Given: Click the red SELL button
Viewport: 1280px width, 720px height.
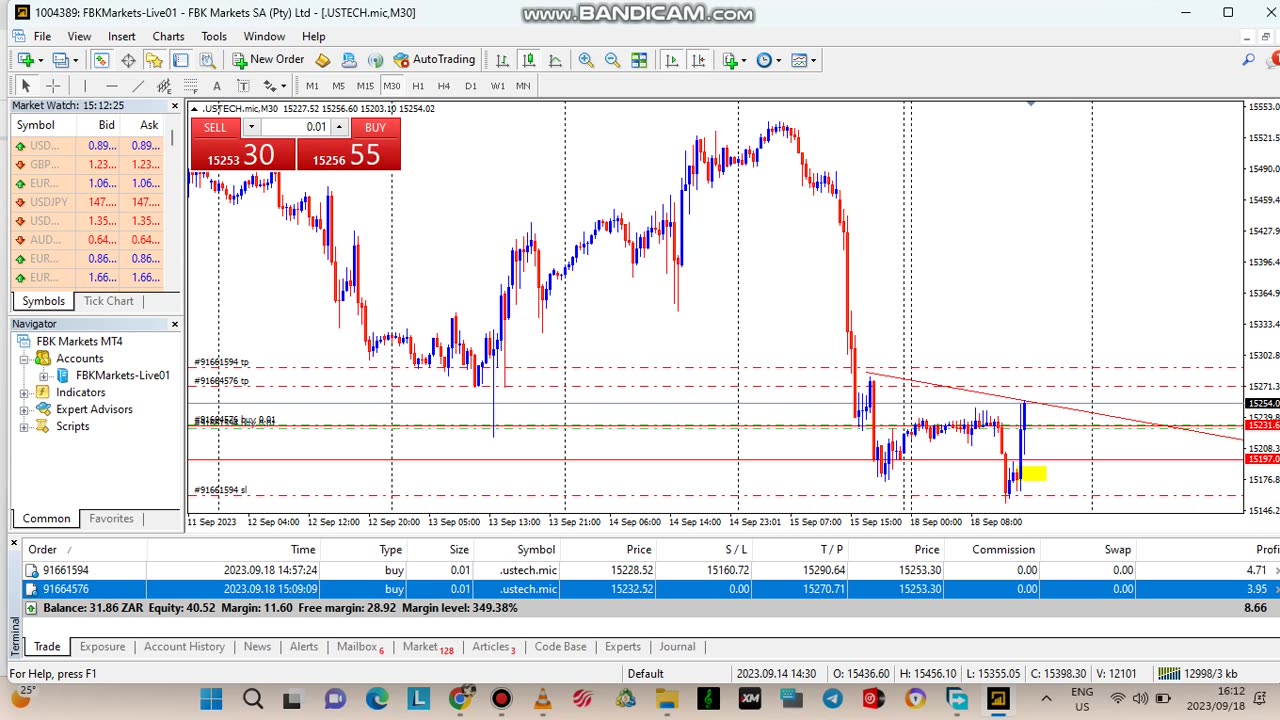Looking at the screenshot, I should click(215, 127).
